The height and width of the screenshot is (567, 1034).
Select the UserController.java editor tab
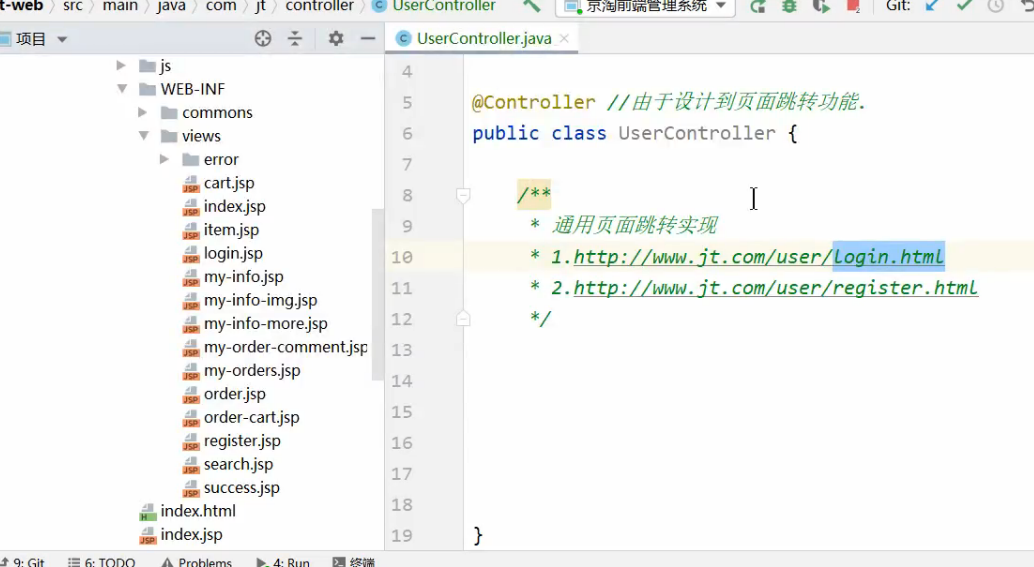click(x=484, y=39)
